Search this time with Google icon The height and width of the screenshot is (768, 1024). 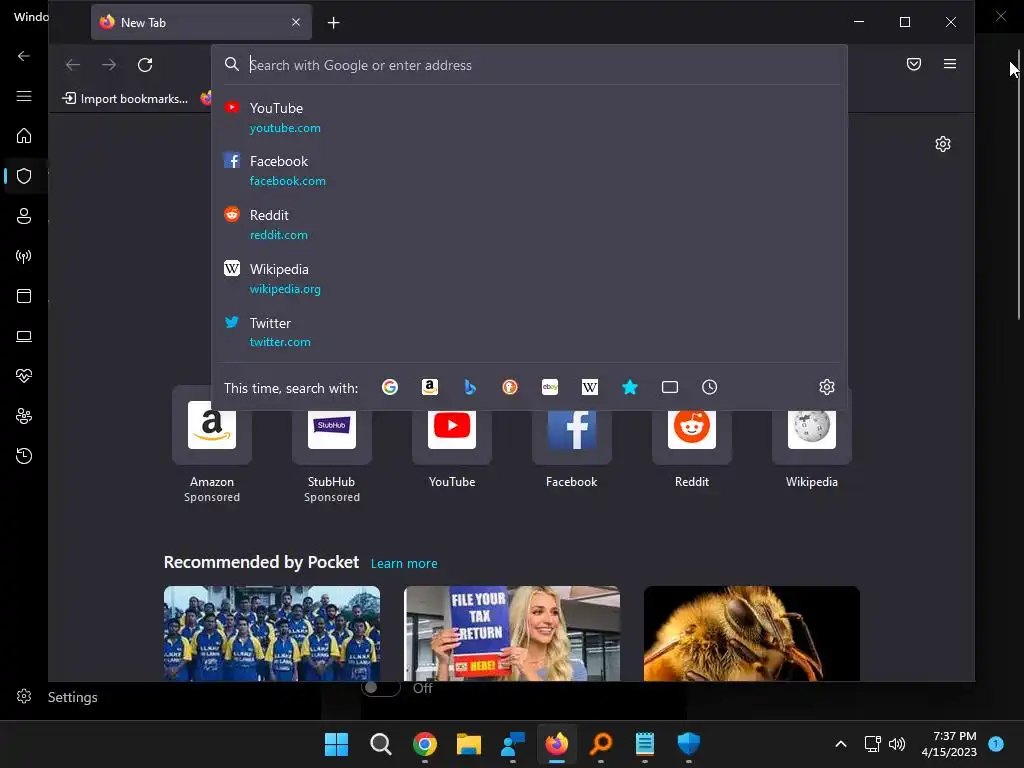click(390, 387)
